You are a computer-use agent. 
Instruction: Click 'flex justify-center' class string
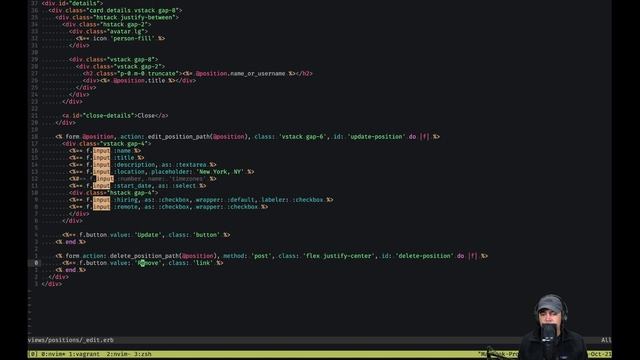tap(340, 256)
